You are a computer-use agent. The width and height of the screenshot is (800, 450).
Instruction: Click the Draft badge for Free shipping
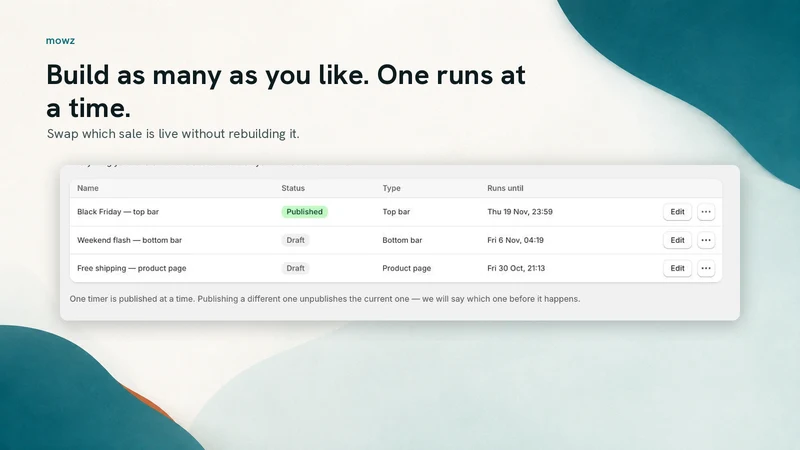[295, 268]
